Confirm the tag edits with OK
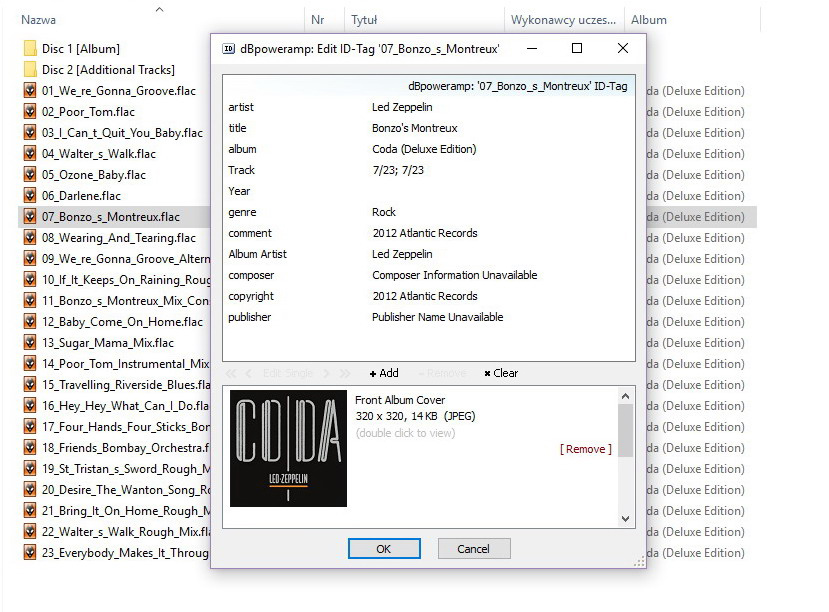This screenshot has width=829, height=612. click(383, 549)
